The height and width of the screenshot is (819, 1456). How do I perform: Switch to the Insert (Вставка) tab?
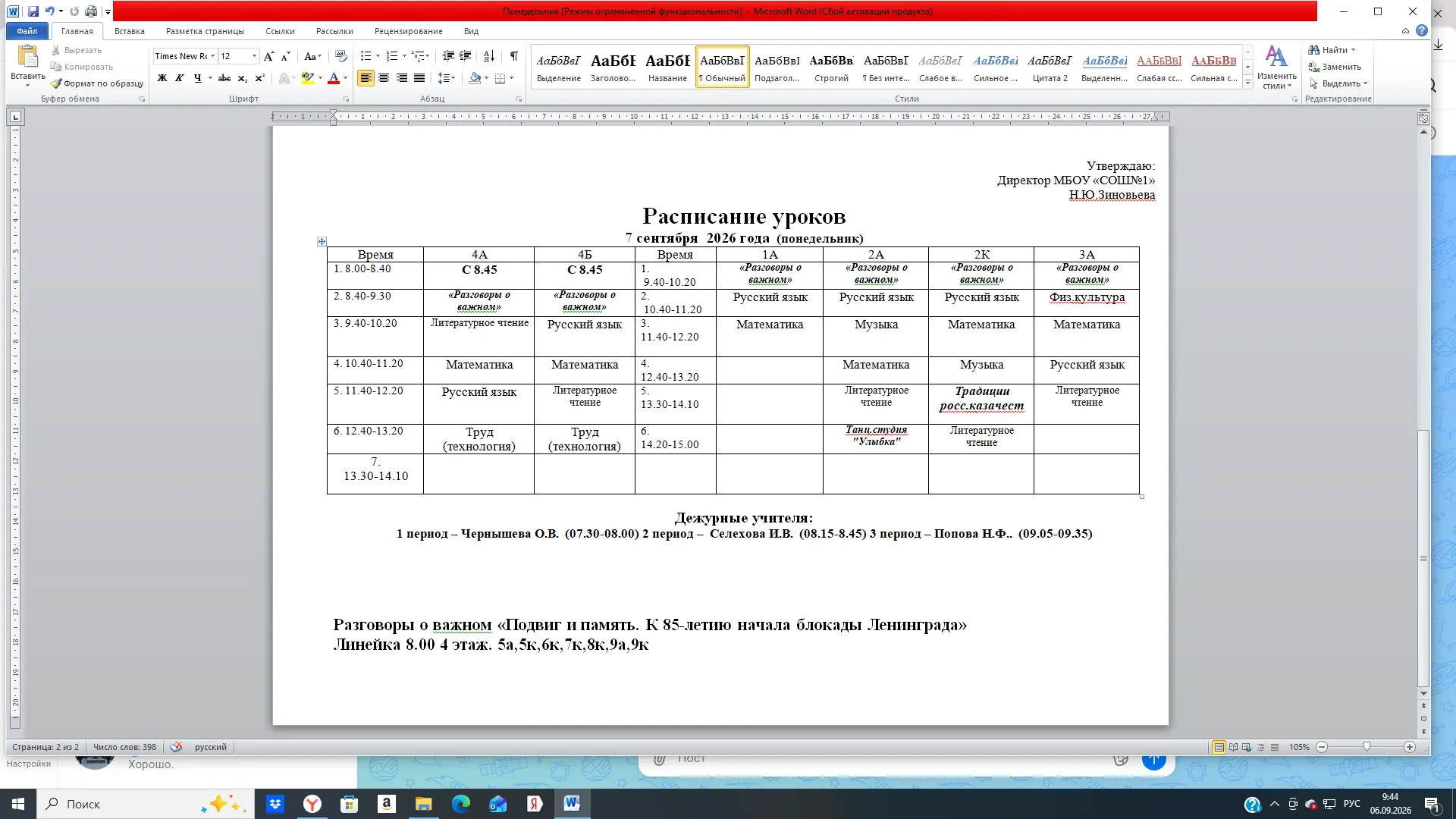[130, 31]
